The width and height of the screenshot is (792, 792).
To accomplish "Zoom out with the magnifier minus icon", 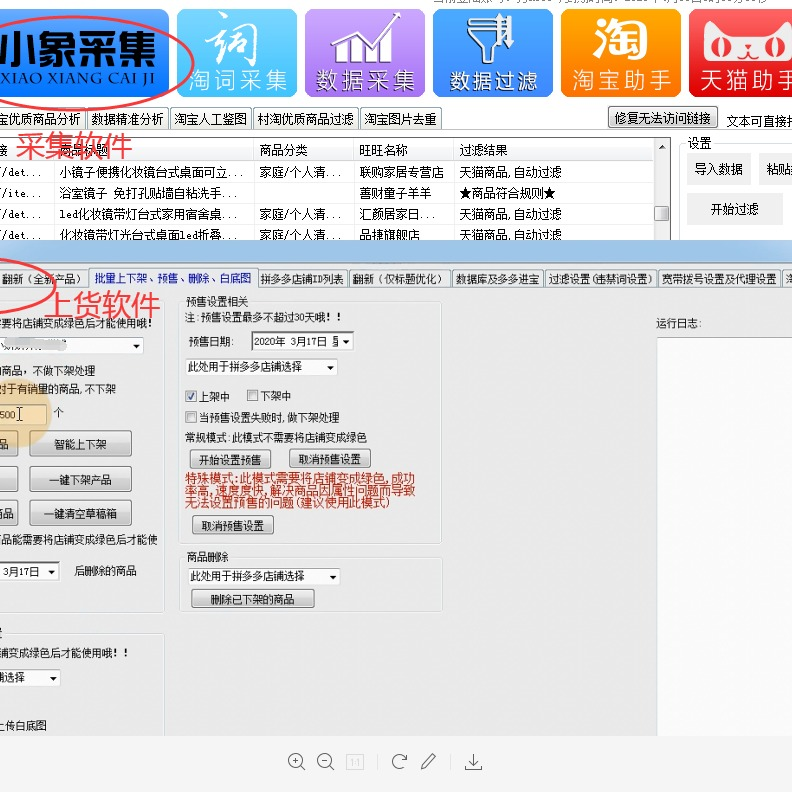I will click(326, 762).
